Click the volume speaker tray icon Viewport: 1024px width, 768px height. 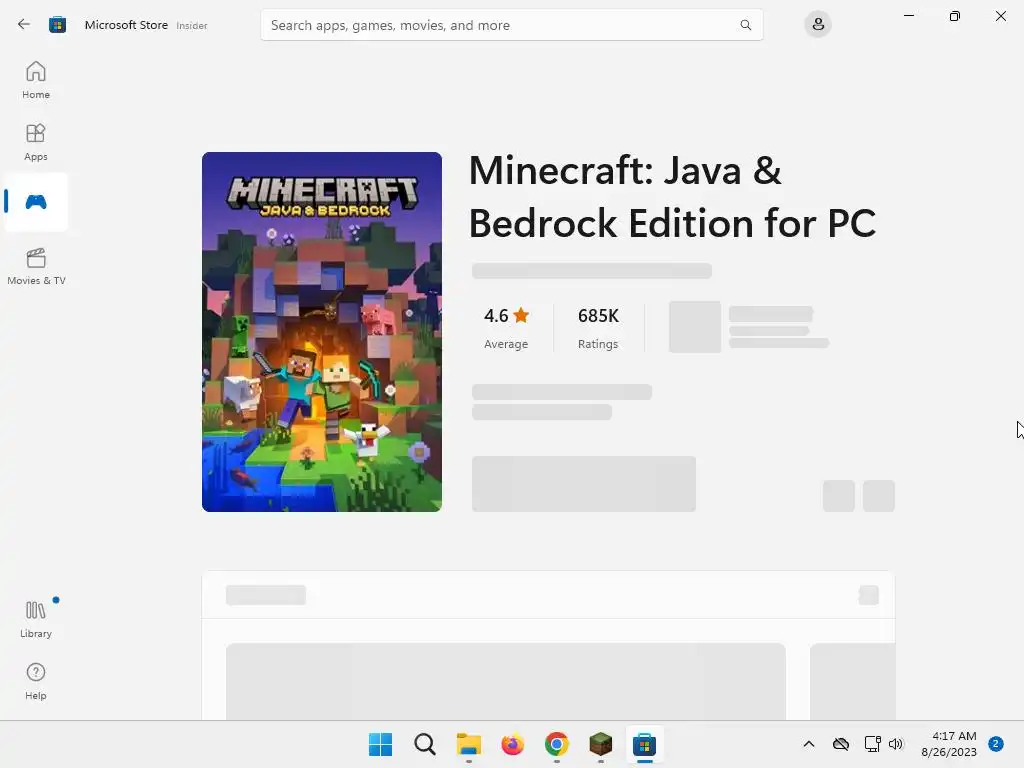(895, 744)
